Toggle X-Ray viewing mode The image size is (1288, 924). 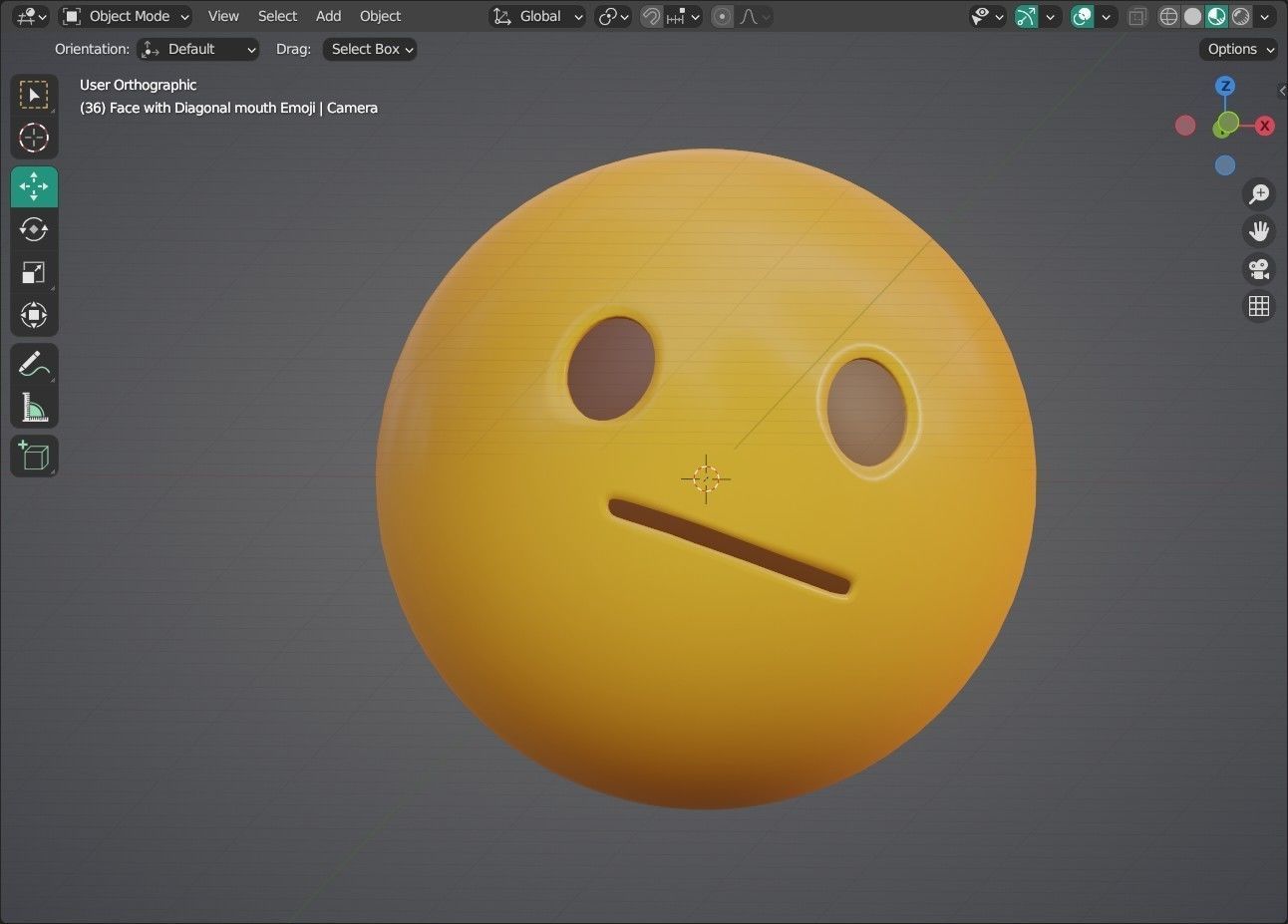pyautogui.click(x=1137, y=16)
